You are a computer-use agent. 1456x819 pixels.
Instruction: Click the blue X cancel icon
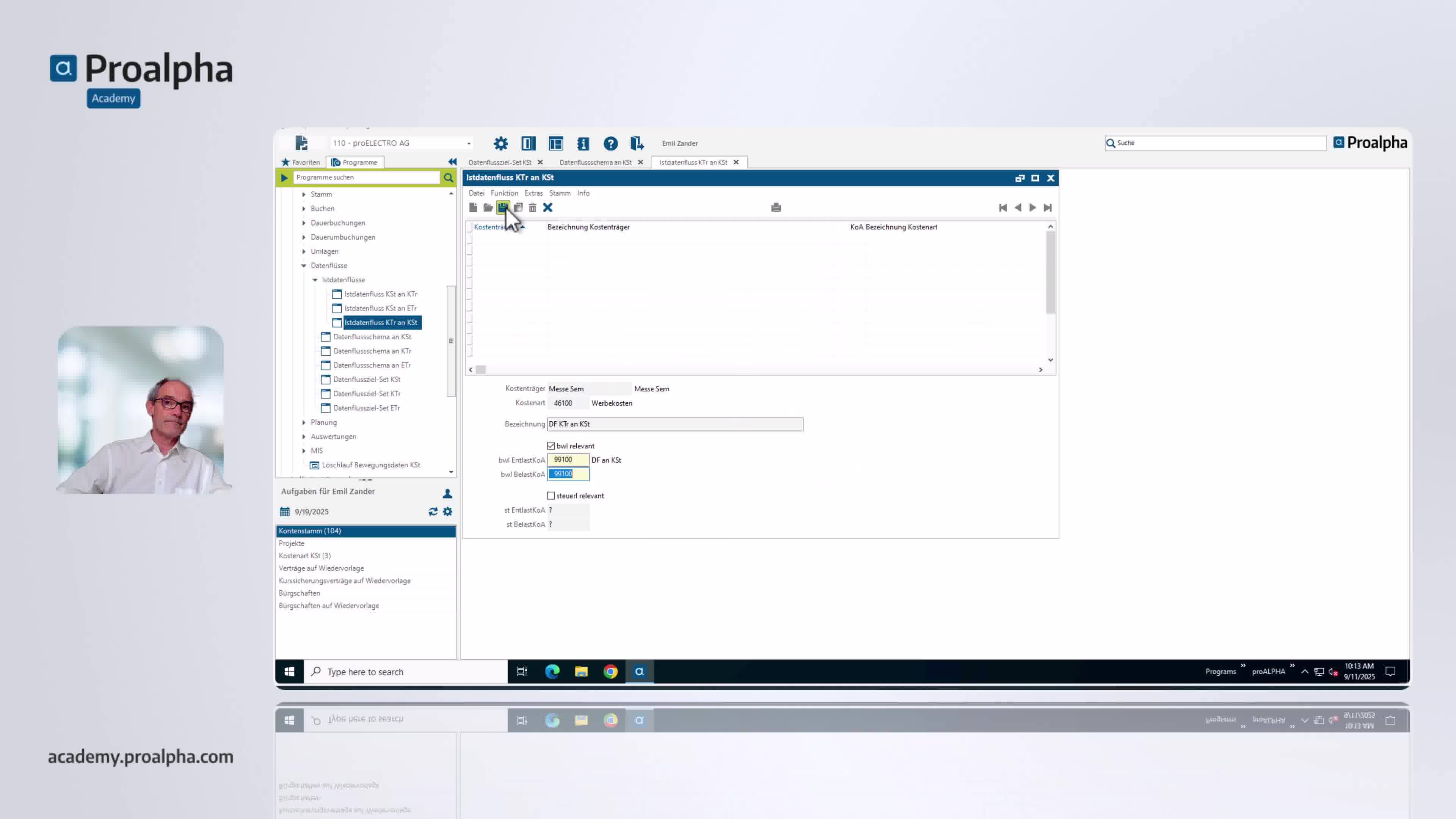pyautogui.click(x=548, y=208)
